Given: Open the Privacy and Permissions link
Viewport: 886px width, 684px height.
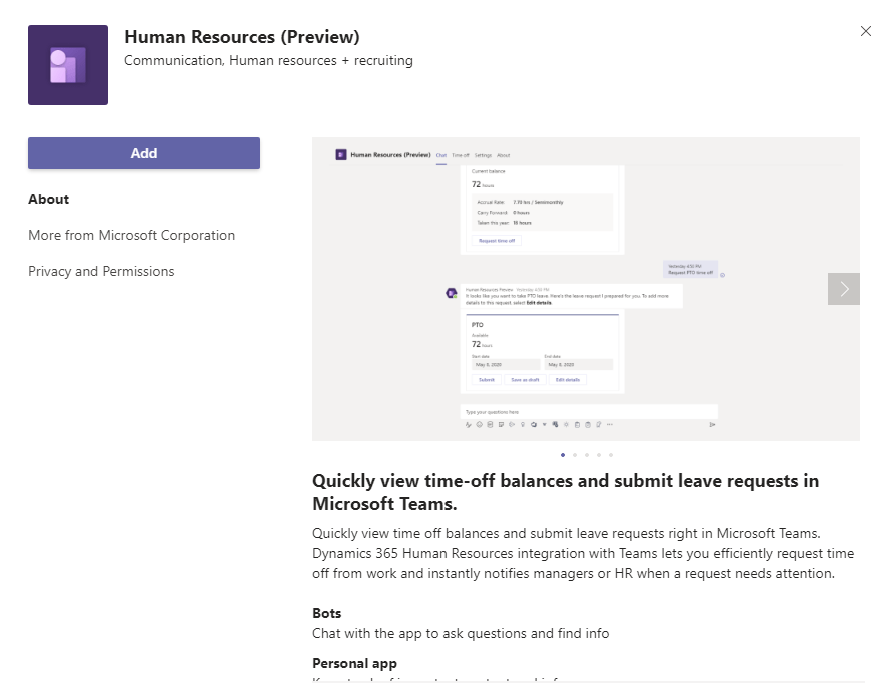Looking at the screenshot, I should (101, 271).
